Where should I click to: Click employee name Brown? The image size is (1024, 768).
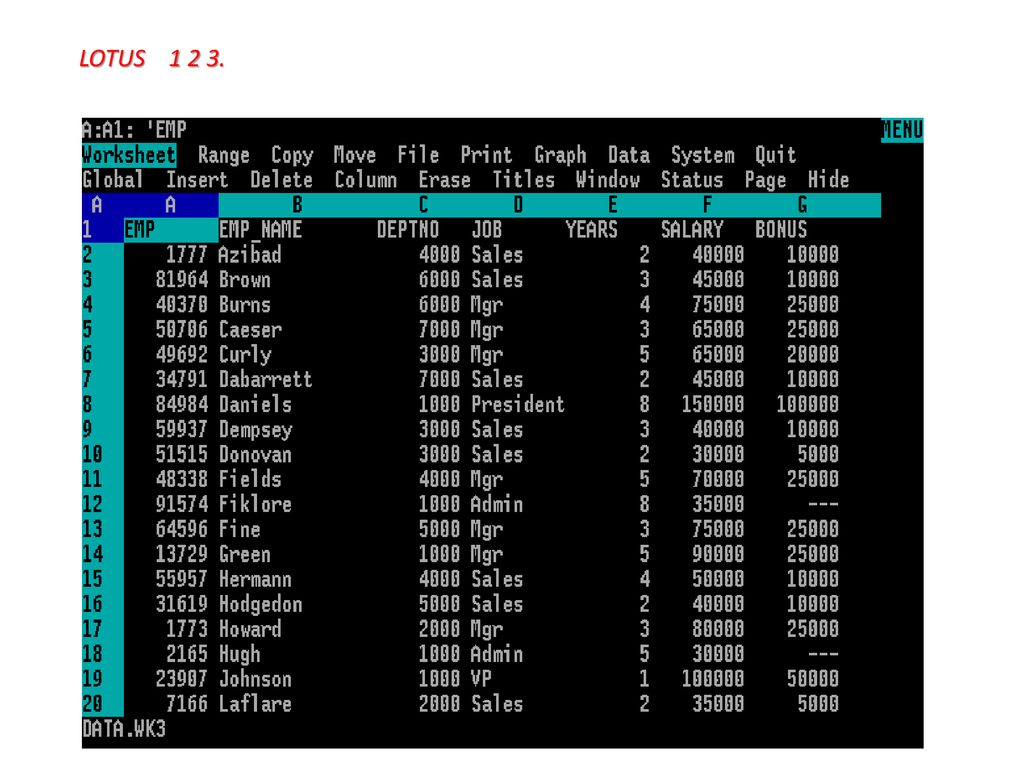point(244,280)
